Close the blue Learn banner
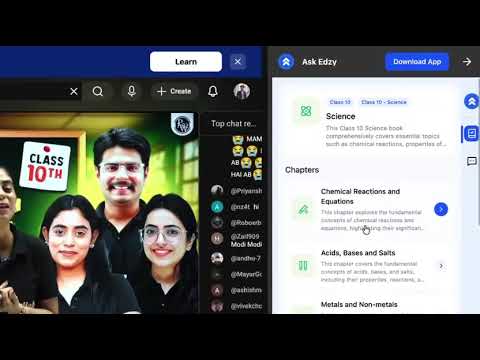Image resolution: width=480 pixels, height=360 pixels. point(238,62)
